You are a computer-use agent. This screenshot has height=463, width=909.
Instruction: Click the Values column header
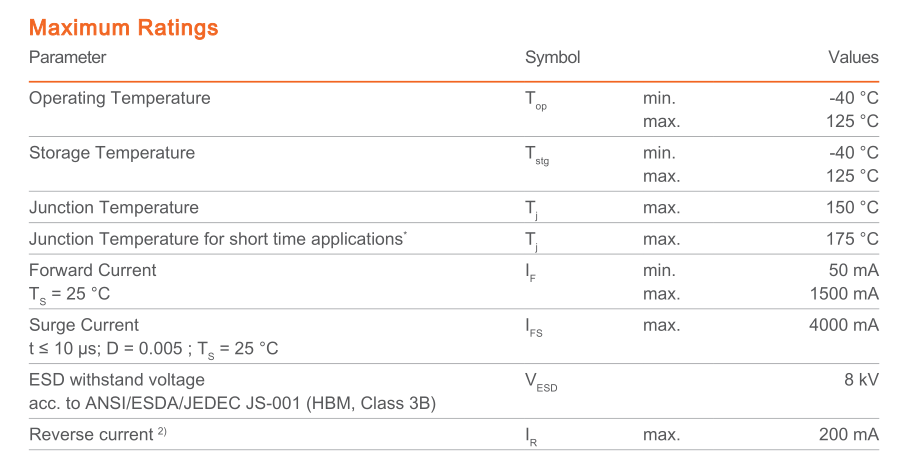(x=853, y=58)
